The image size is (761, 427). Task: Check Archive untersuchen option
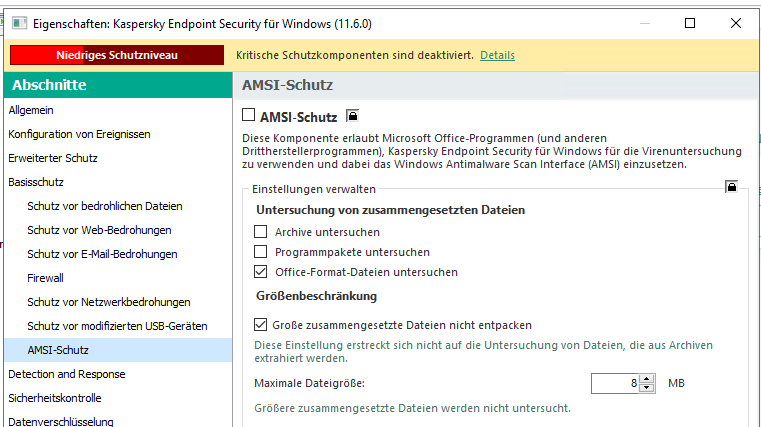[x=261, y=231]
